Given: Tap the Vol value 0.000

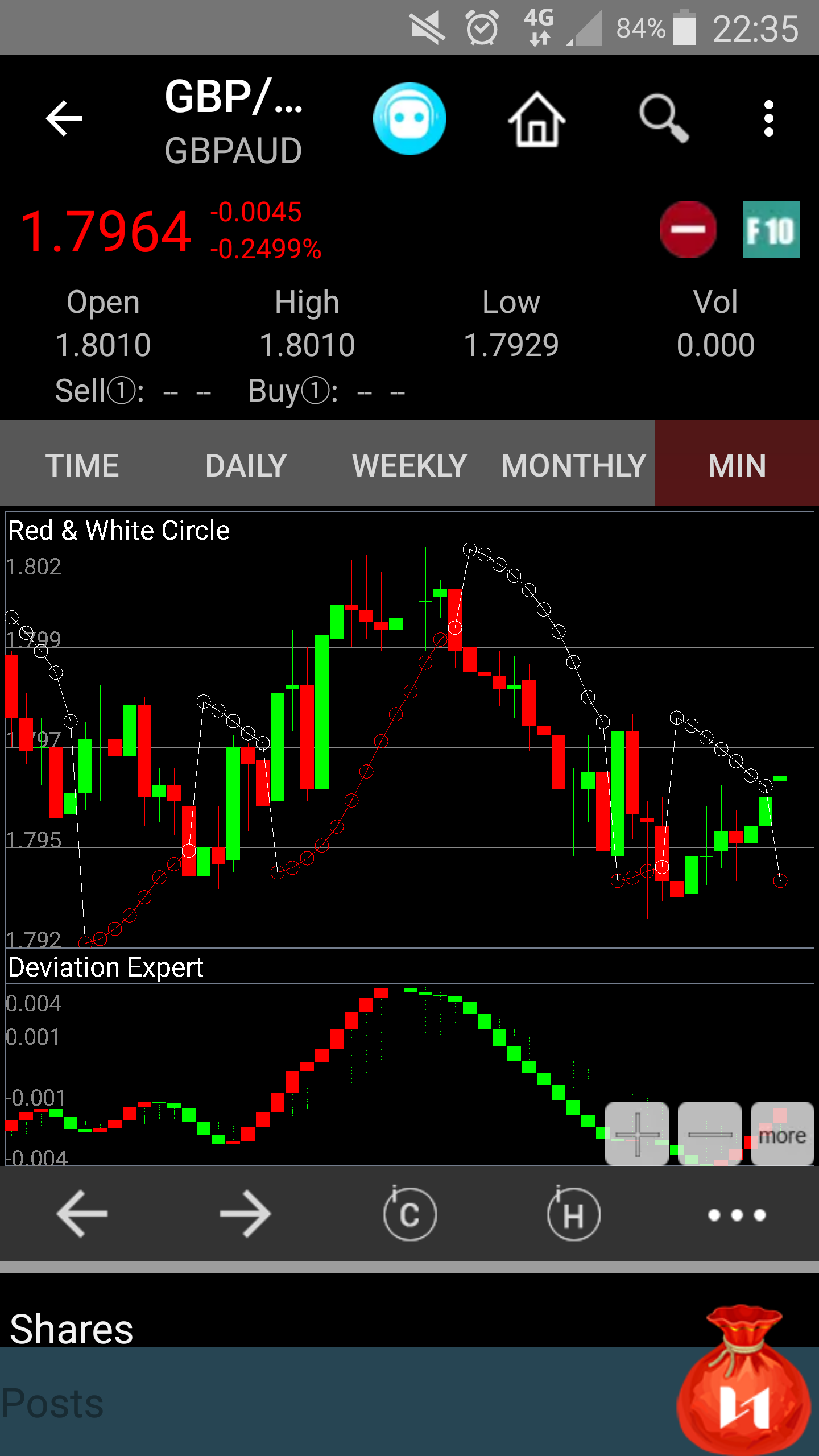Looking at the screenshot, I should coord(715,345).
